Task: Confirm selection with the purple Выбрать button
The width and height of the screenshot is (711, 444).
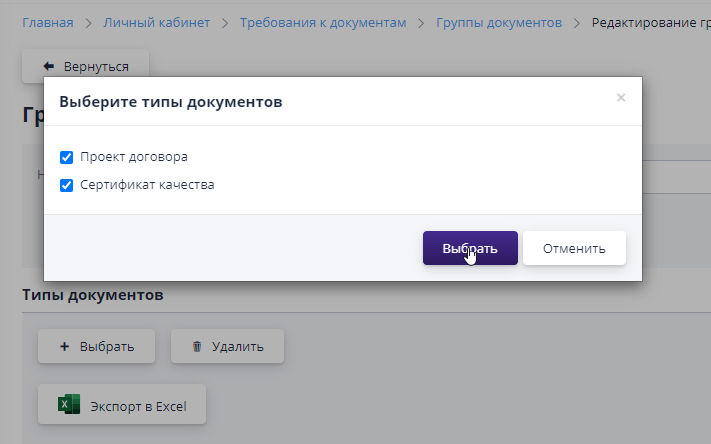Action: [470, 248]
